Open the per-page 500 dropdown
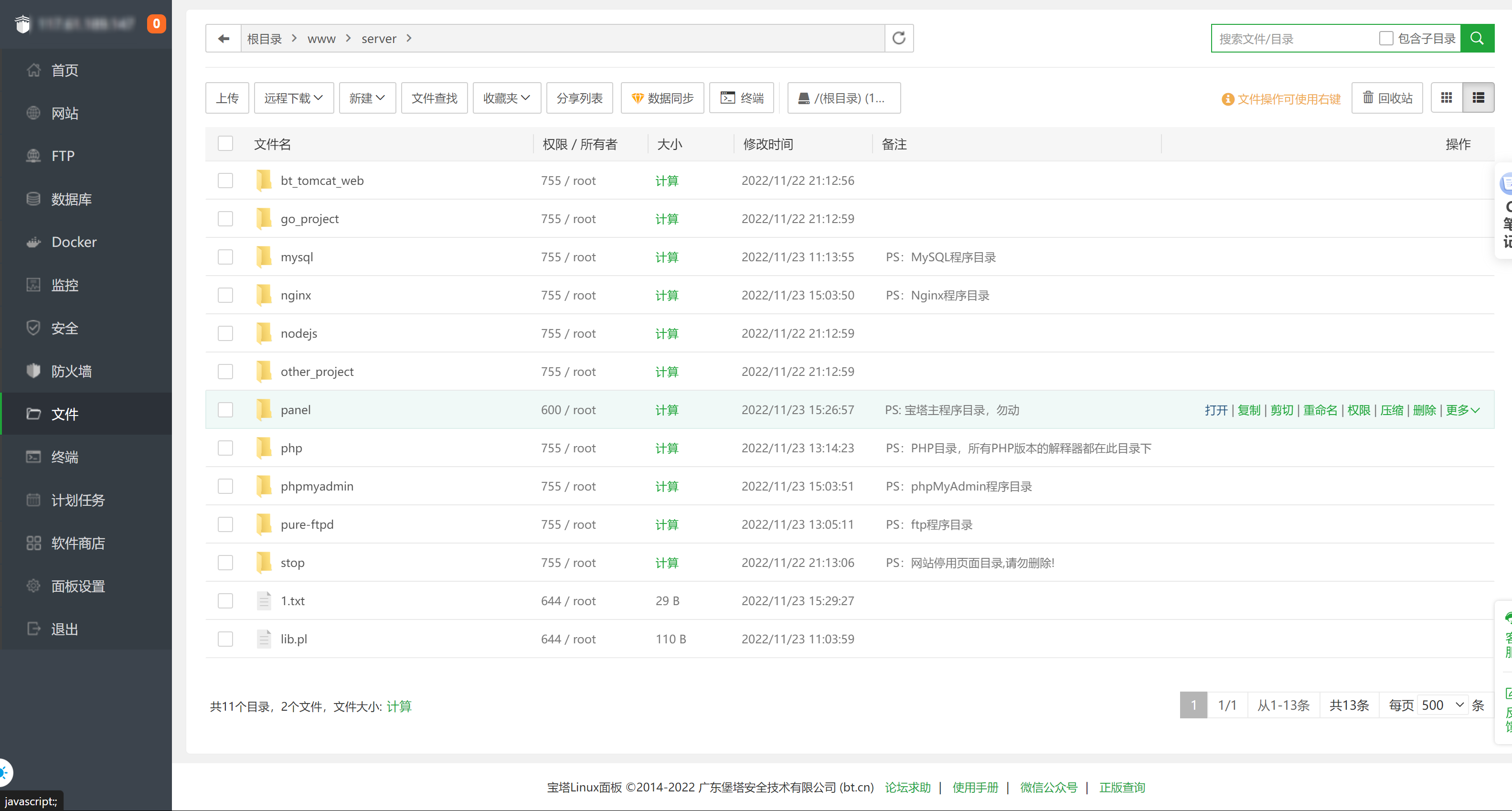Viewport: 1512px width, 811px height. click(x=1443, y=705)
